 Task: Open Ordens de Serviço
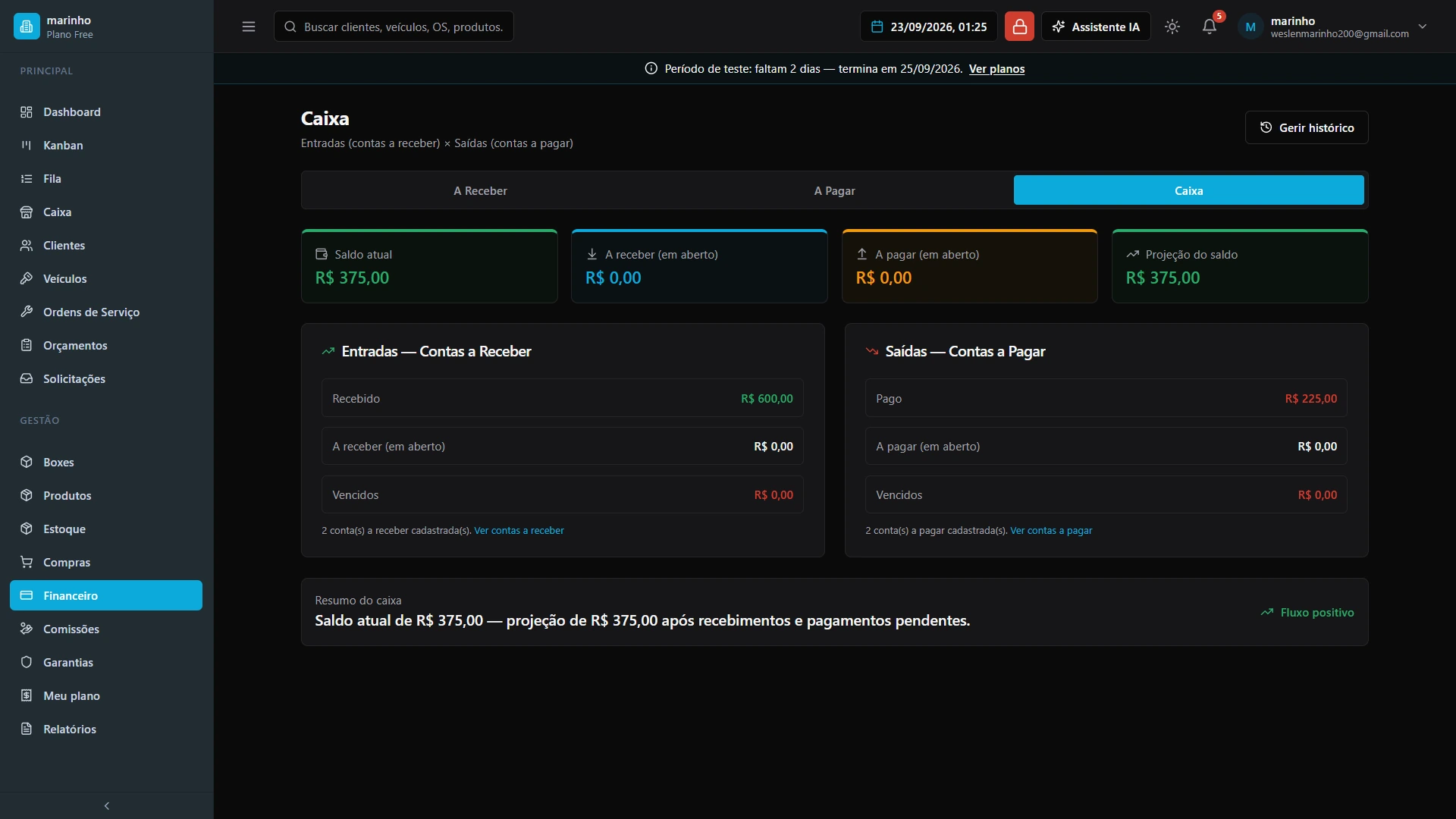106,312
